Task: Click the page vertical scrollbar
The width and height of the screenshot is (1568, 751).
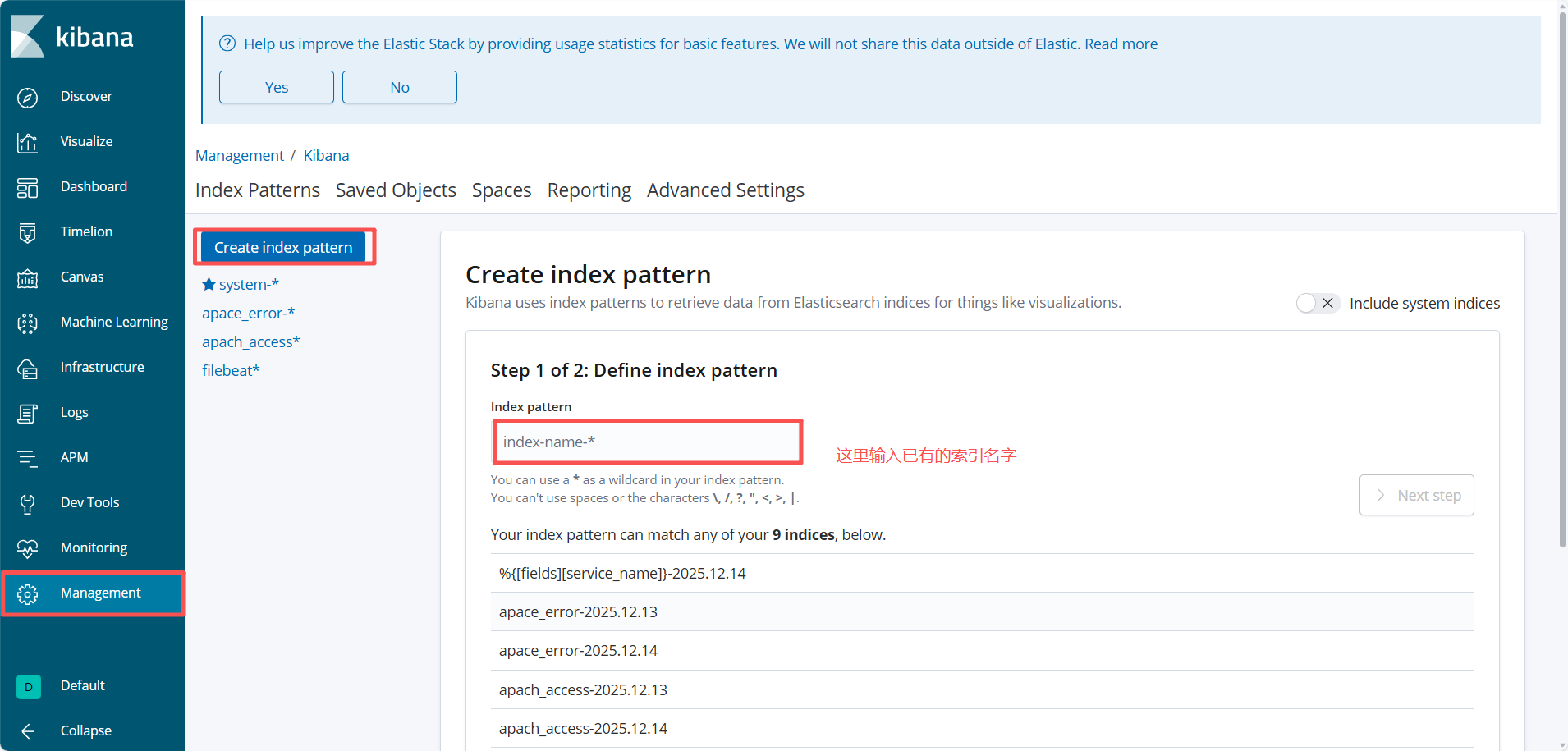Action: 1562,279
